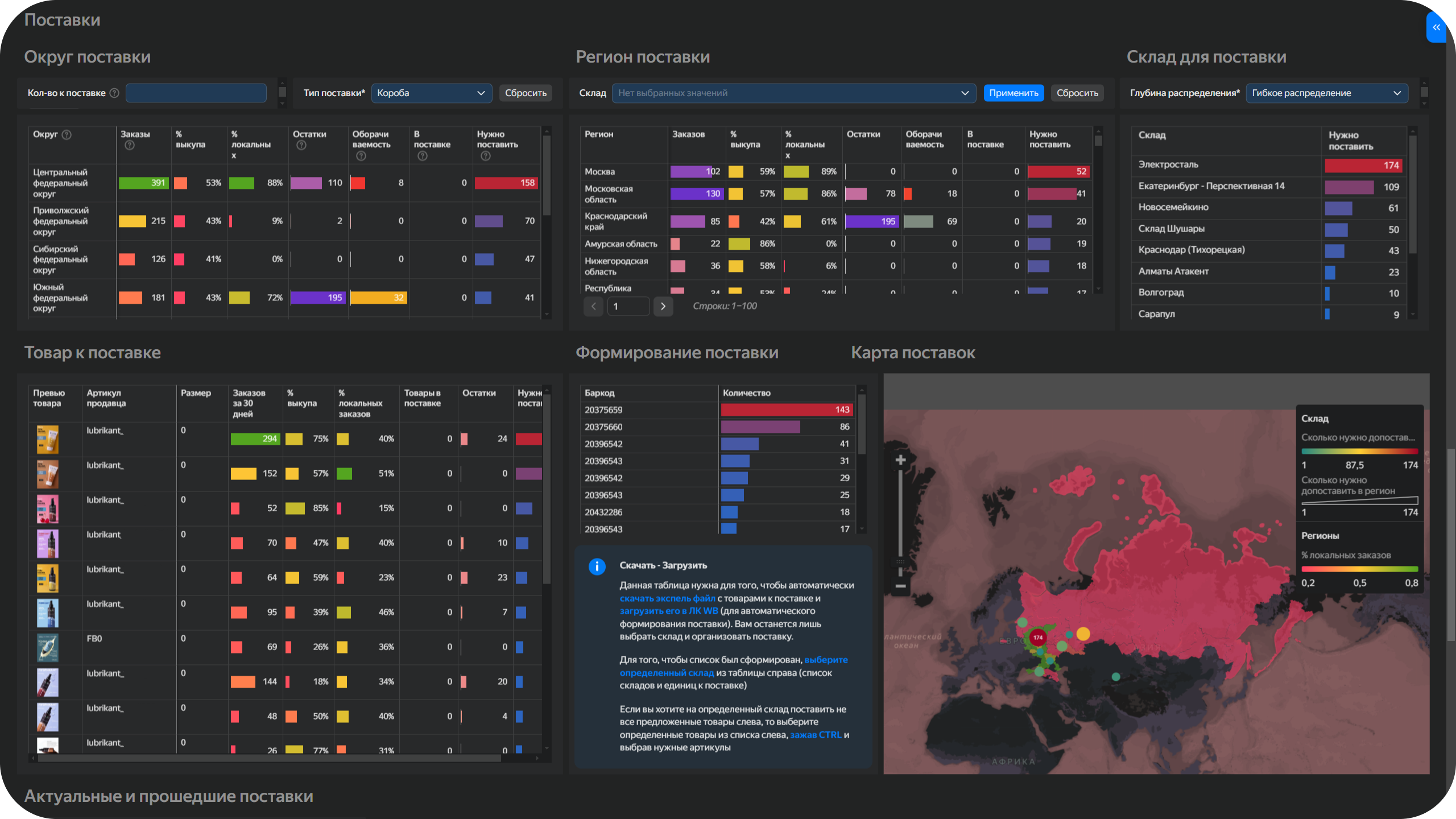Viewport: 1456px width, 819px height.
Task: Zoom in the map with plus icon
Action: [x=900, y=460]
